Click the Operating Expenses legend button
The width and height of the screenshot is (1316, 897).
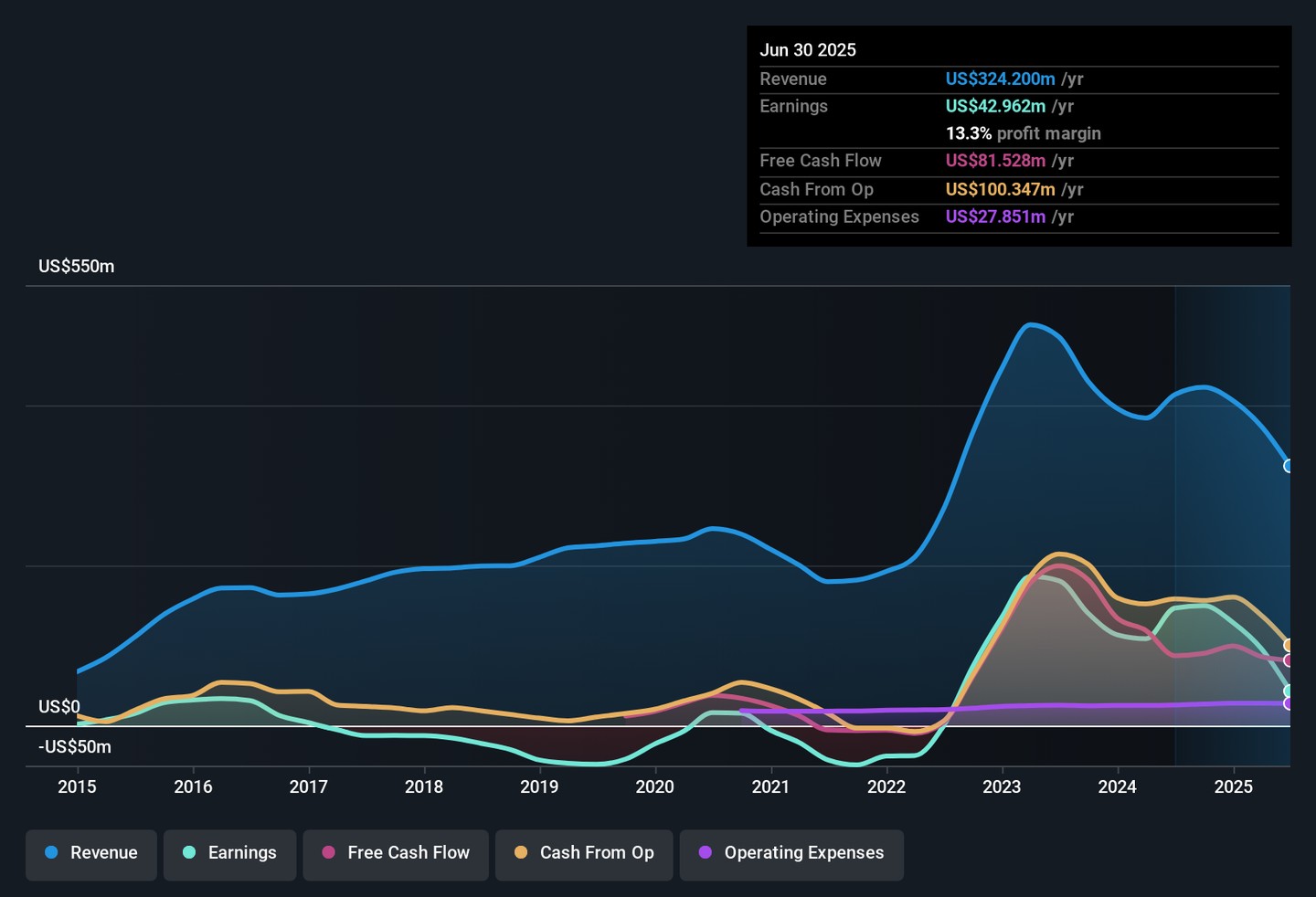click(791, 853)
